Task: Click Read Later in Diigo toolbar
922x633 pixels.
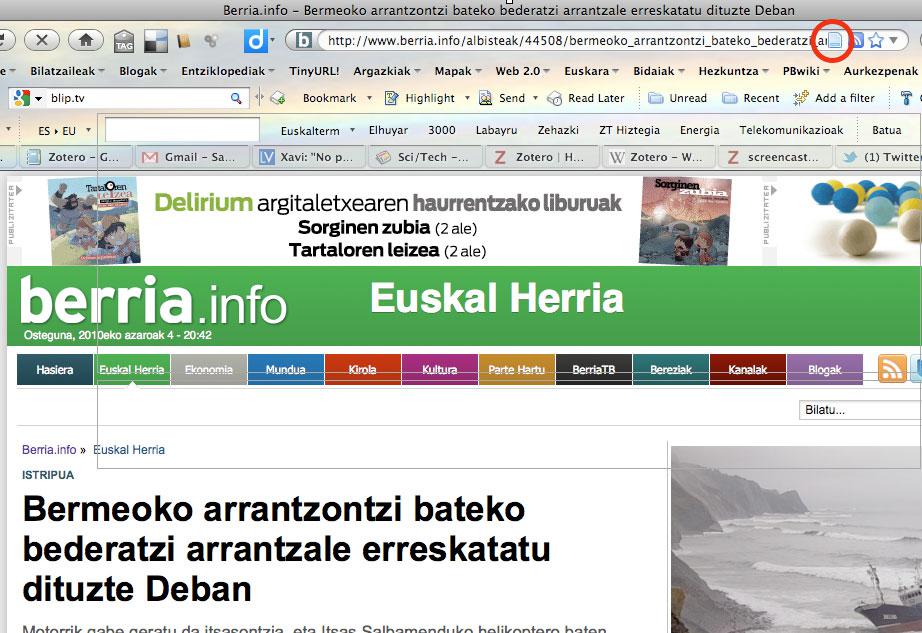Action: point(587,98)
